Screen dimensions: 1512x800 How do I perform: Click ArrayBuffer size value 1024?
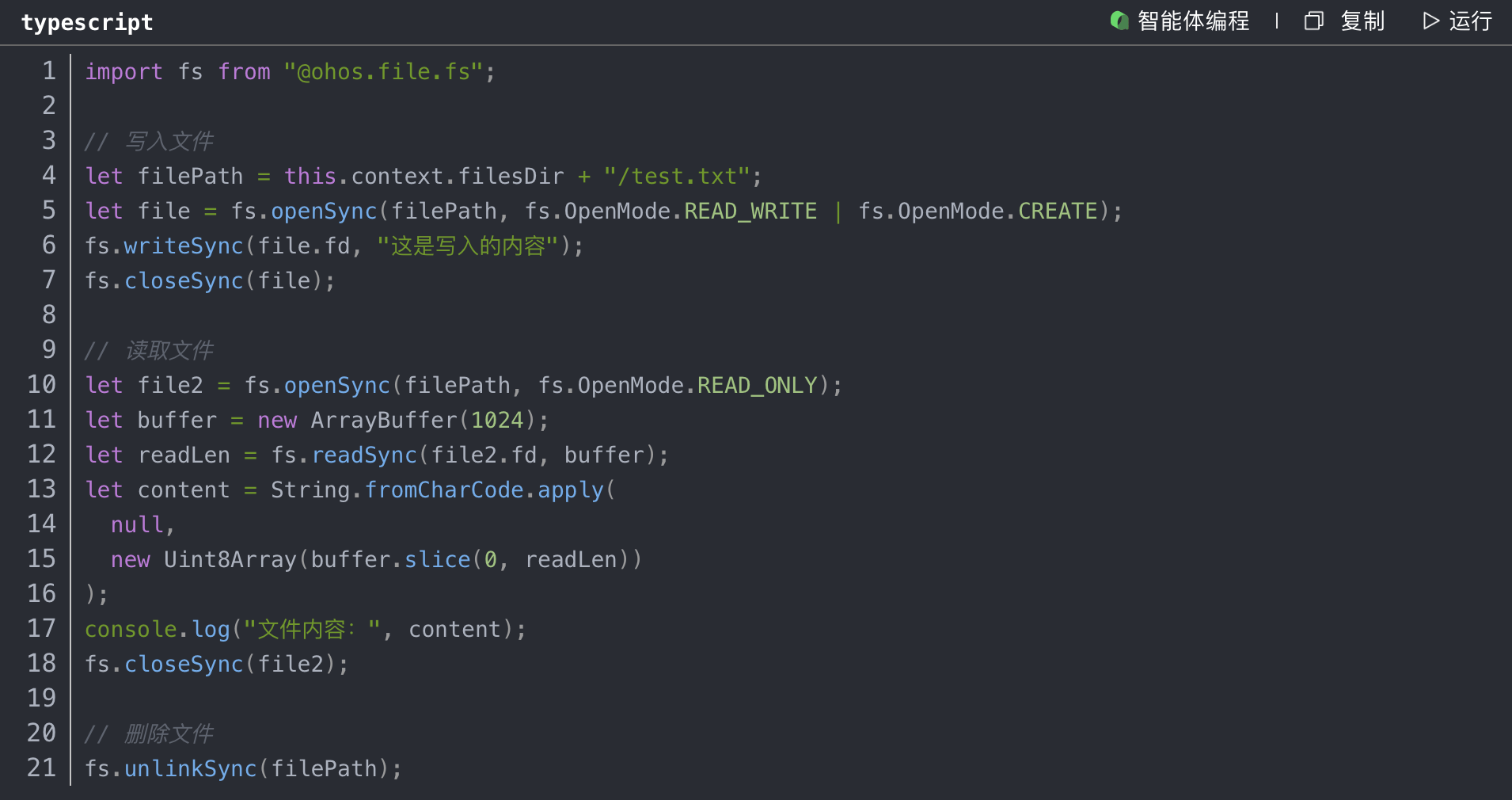tap(497, 421)
